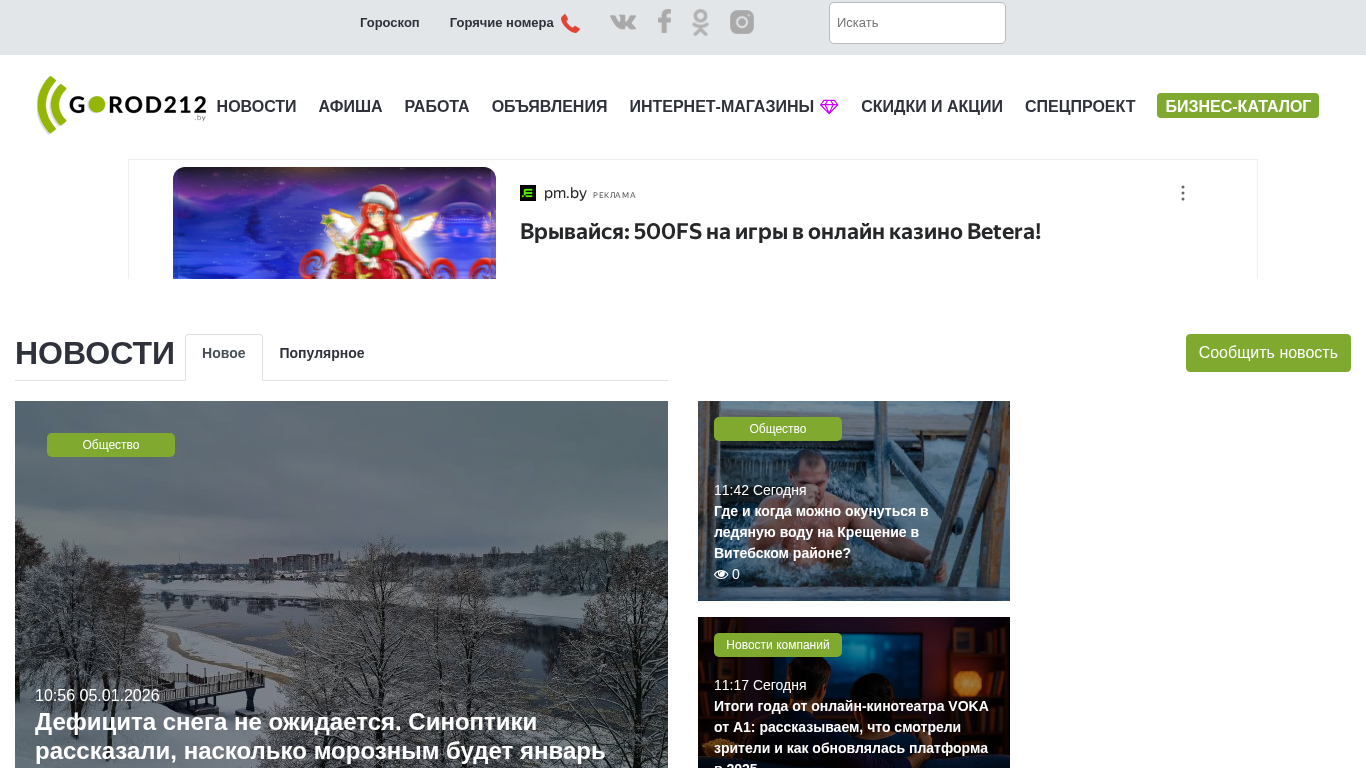
Task: Click the Betera casino ad image
Action: (334, 223)
